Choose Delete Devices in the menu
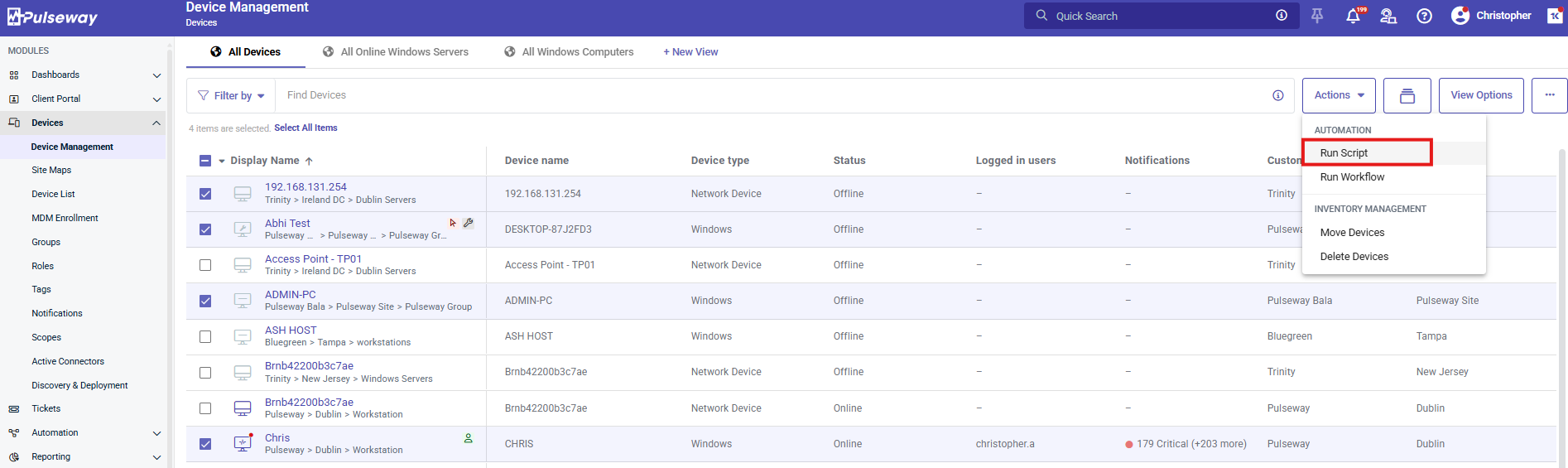 pos(1354,257)
